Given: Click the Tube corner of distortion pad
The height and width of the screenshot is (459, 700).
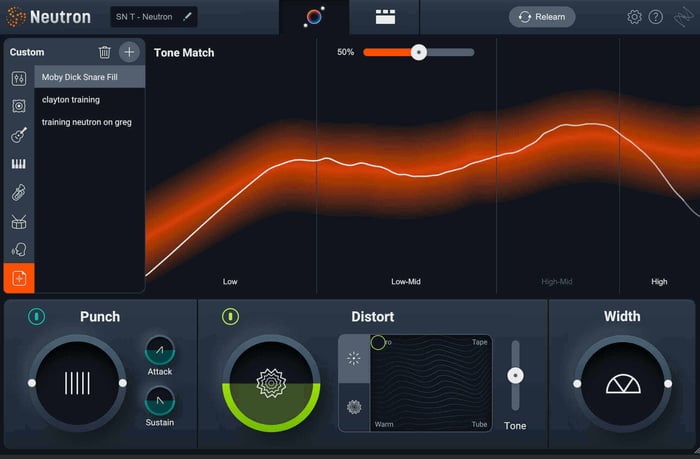Looking at the screenshot, I should (x=479, y=424).
